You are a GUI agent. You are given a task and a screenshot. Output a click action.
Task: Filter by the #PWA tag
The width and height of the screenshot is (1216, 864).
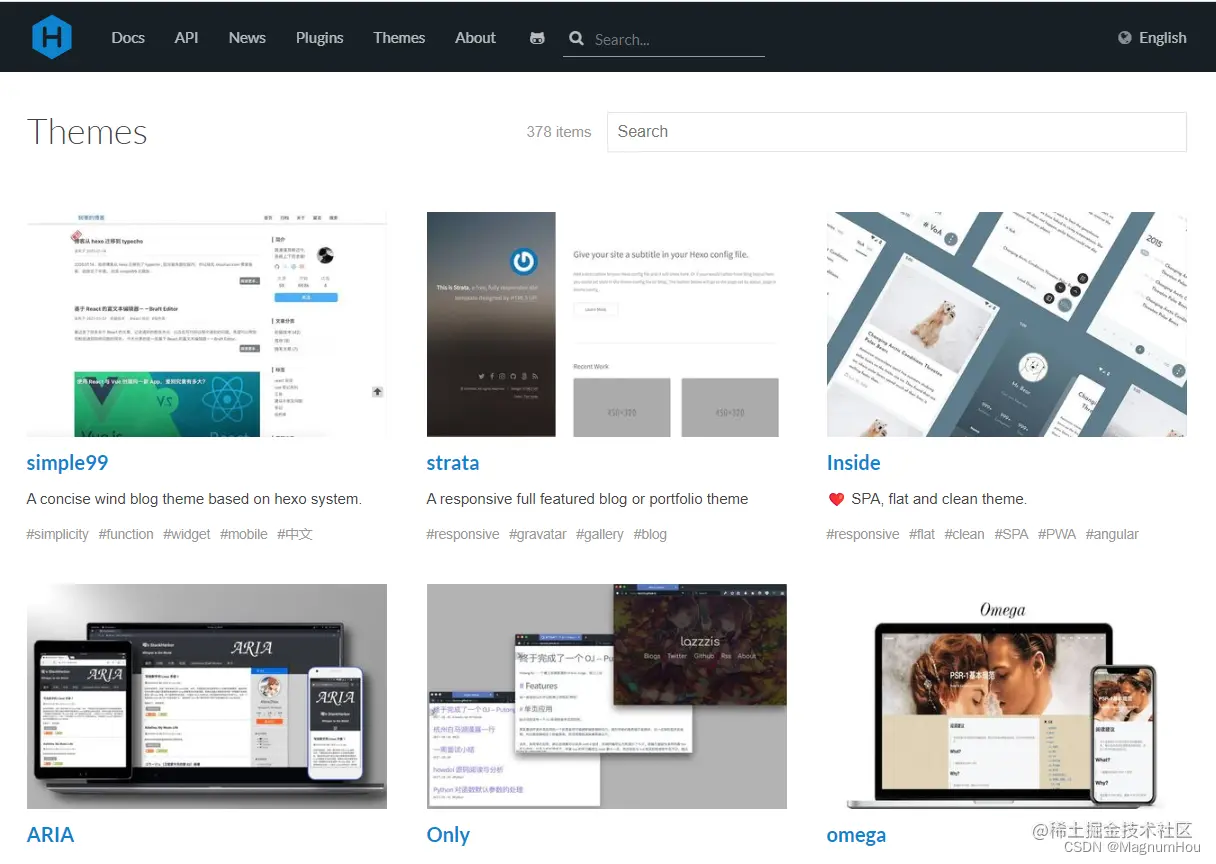click(x=1057, y=534)
